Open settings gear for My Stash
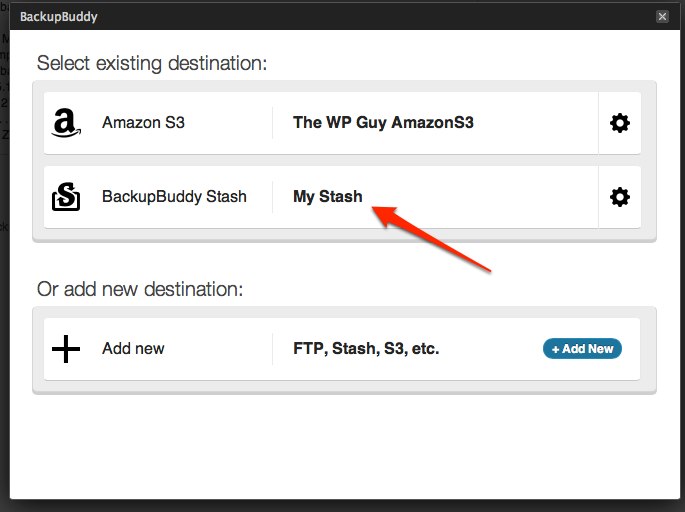This screenshot has height=512, width=685. tap(619, 197)
